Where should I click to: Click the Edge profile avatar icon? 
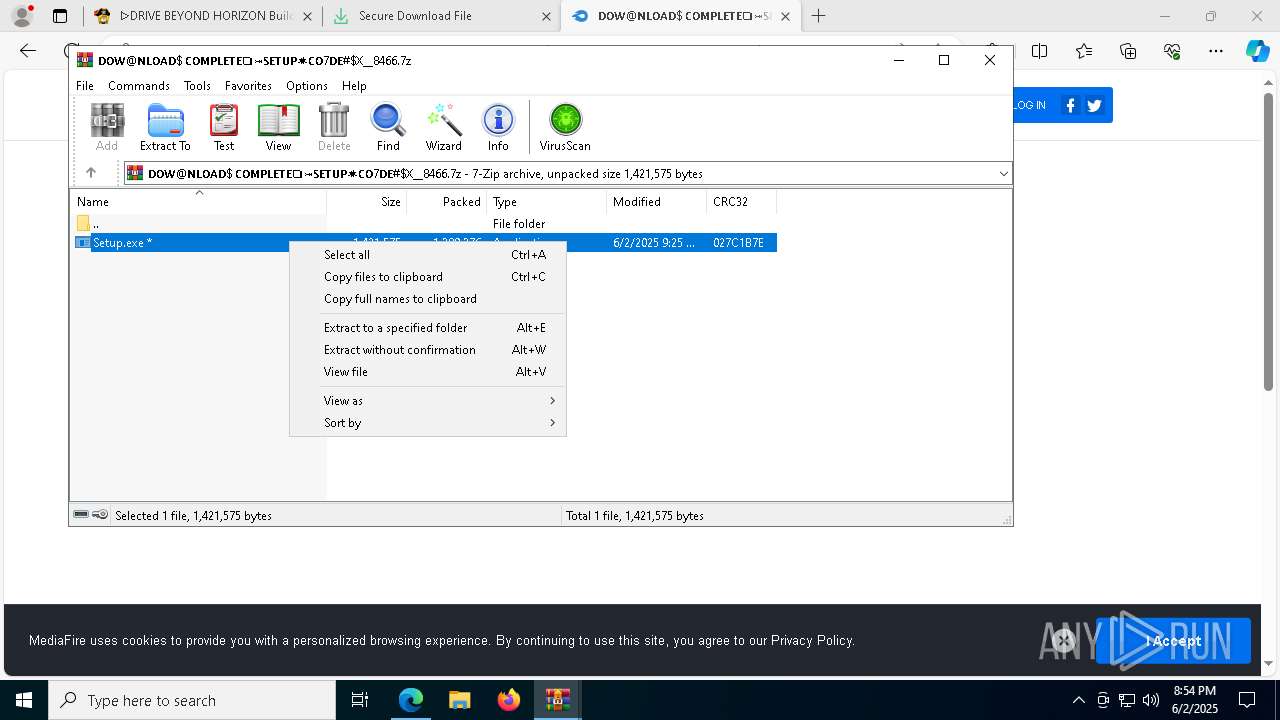tap(22, 16)
